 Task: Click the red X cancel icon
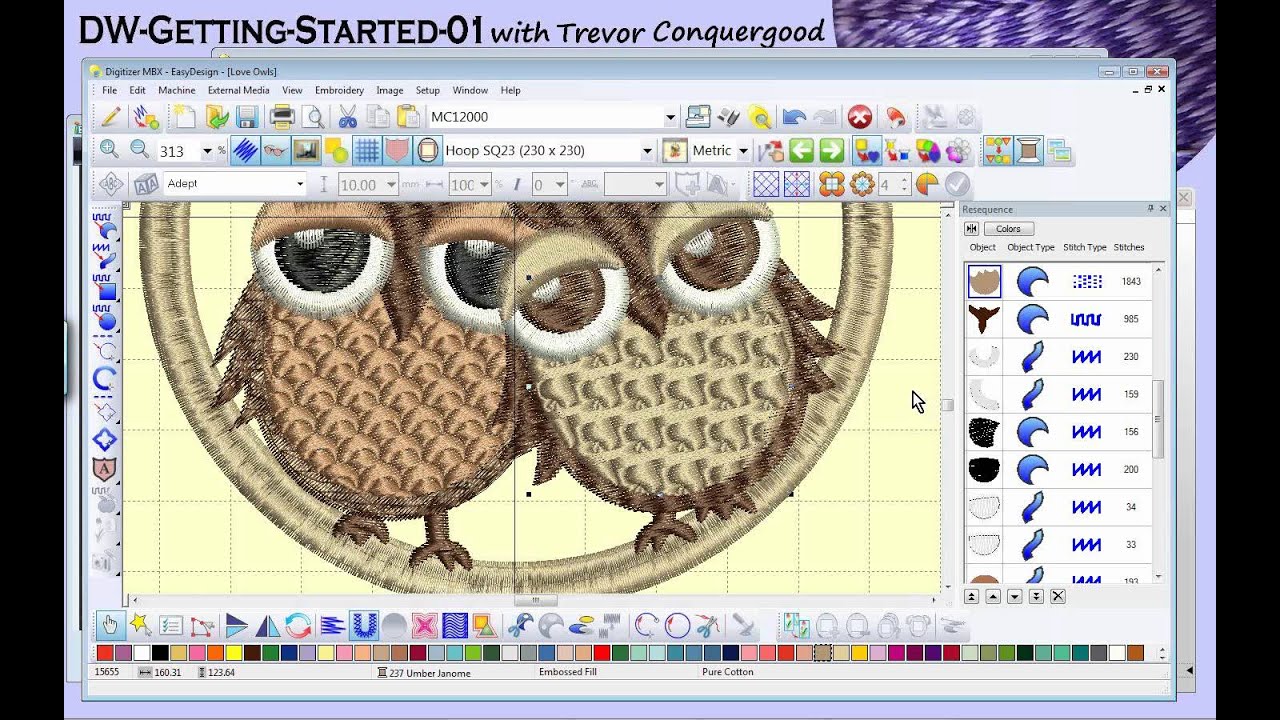click(860, 118)
